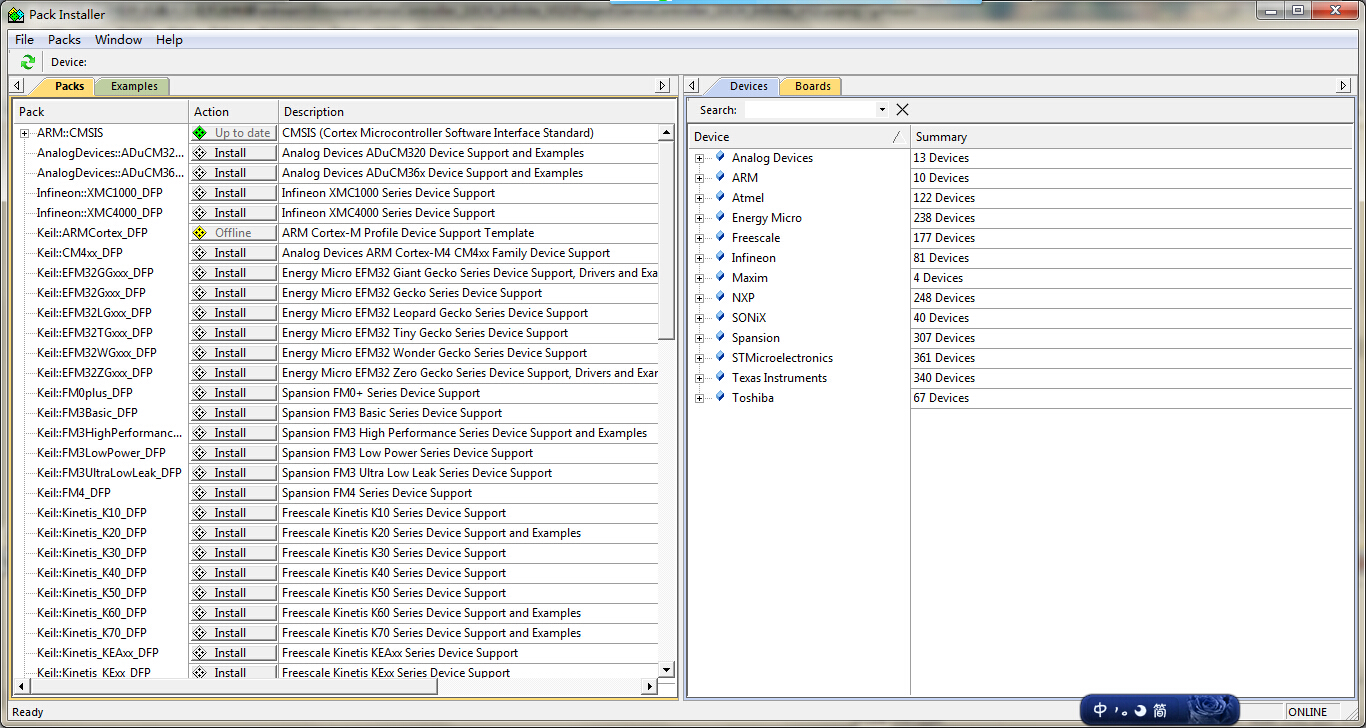Expand the NXP device group
1366x728 pixels.
coord(700,298)
